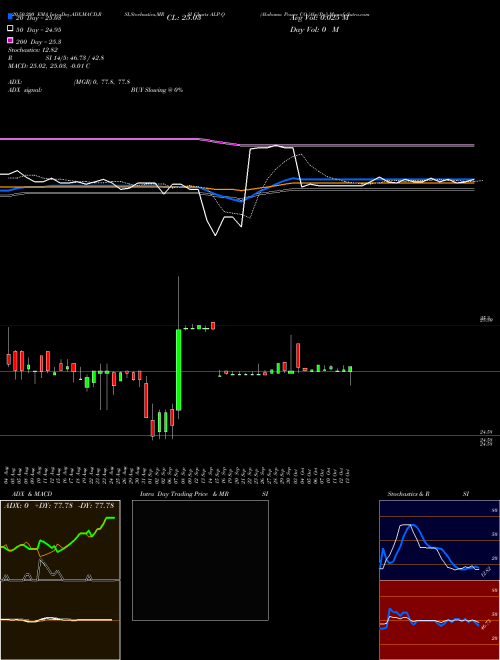Click the 'MACD: 25.02, 25.03, -0.01 C' readout
Image resolution: width=500 pixels, height=660 pixels.
[49, 66]
